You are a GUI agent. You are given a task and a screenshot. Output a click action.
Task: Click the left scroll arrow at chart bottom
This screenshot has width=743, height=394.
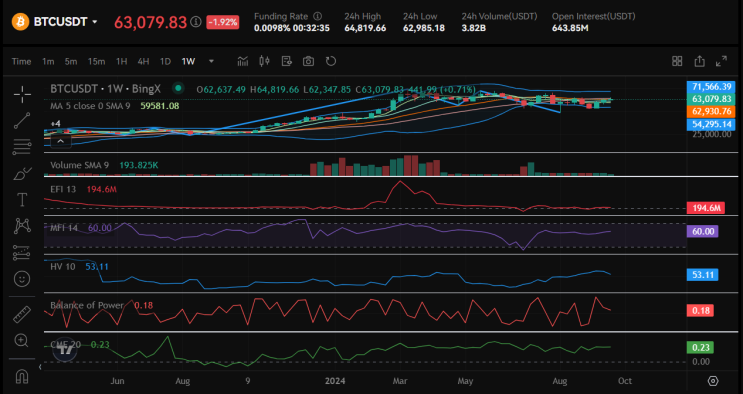click(x=40, y=367)
